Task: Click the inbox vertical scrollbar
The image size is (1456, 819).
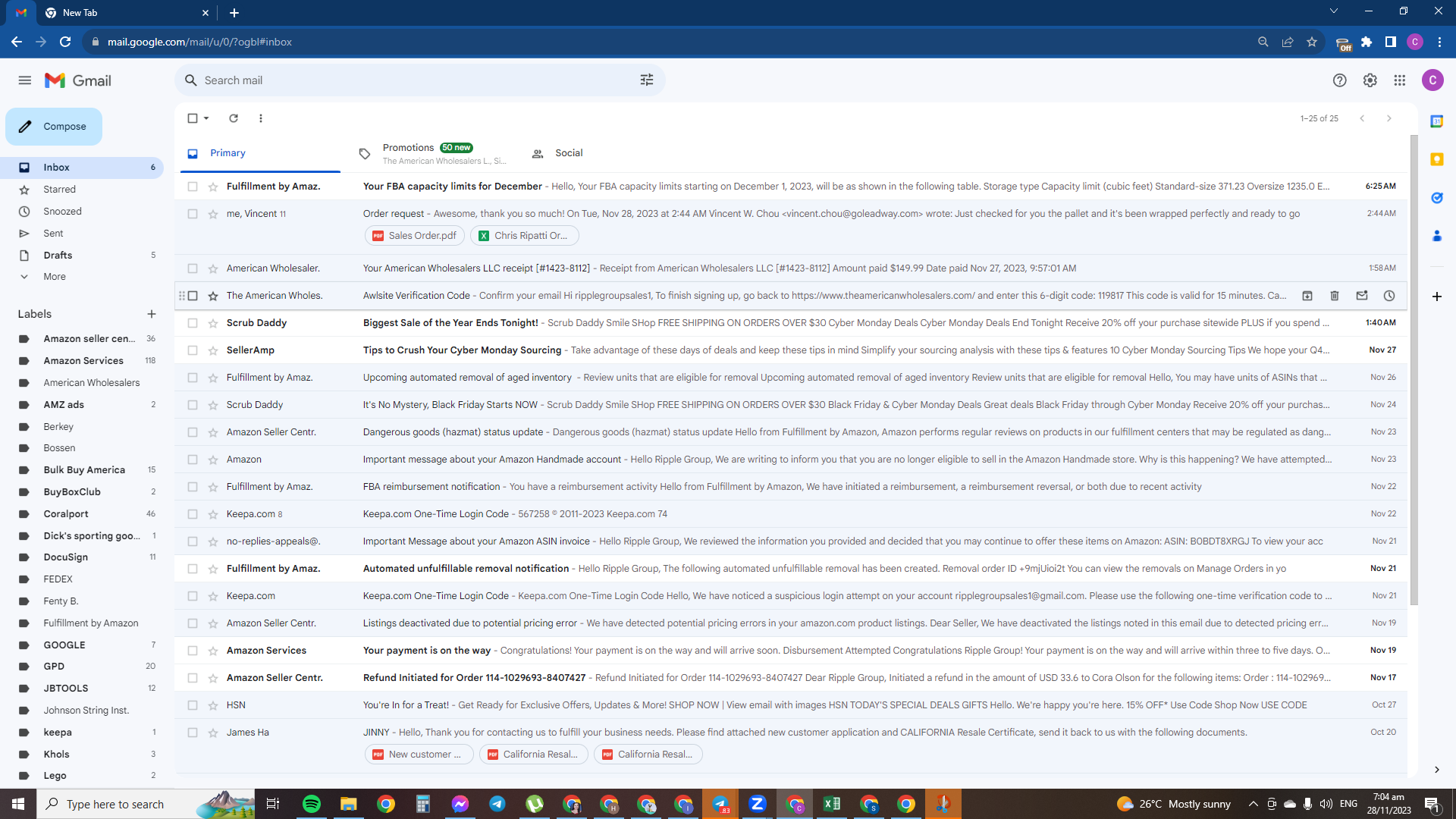Action: (1414, 370)
